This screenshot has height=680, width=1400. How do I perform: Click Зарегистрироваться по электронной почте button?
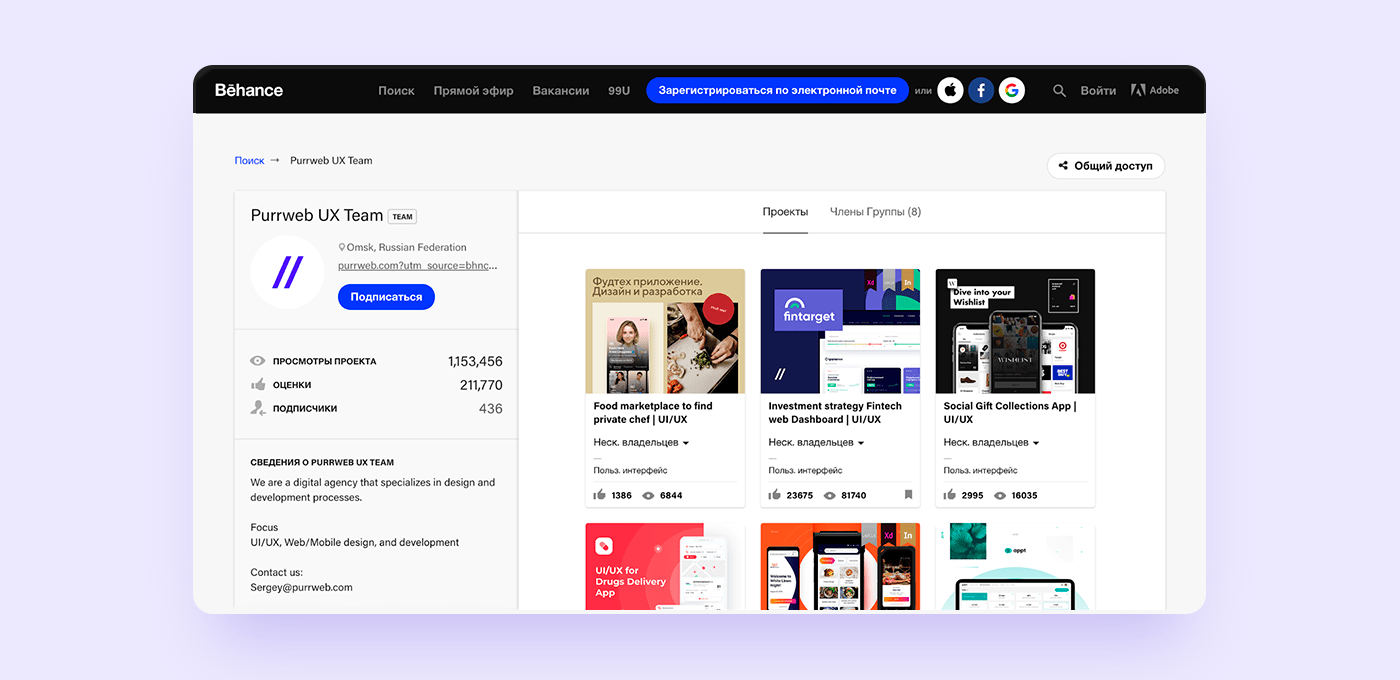pyautogui.click(x=777, y=90)
